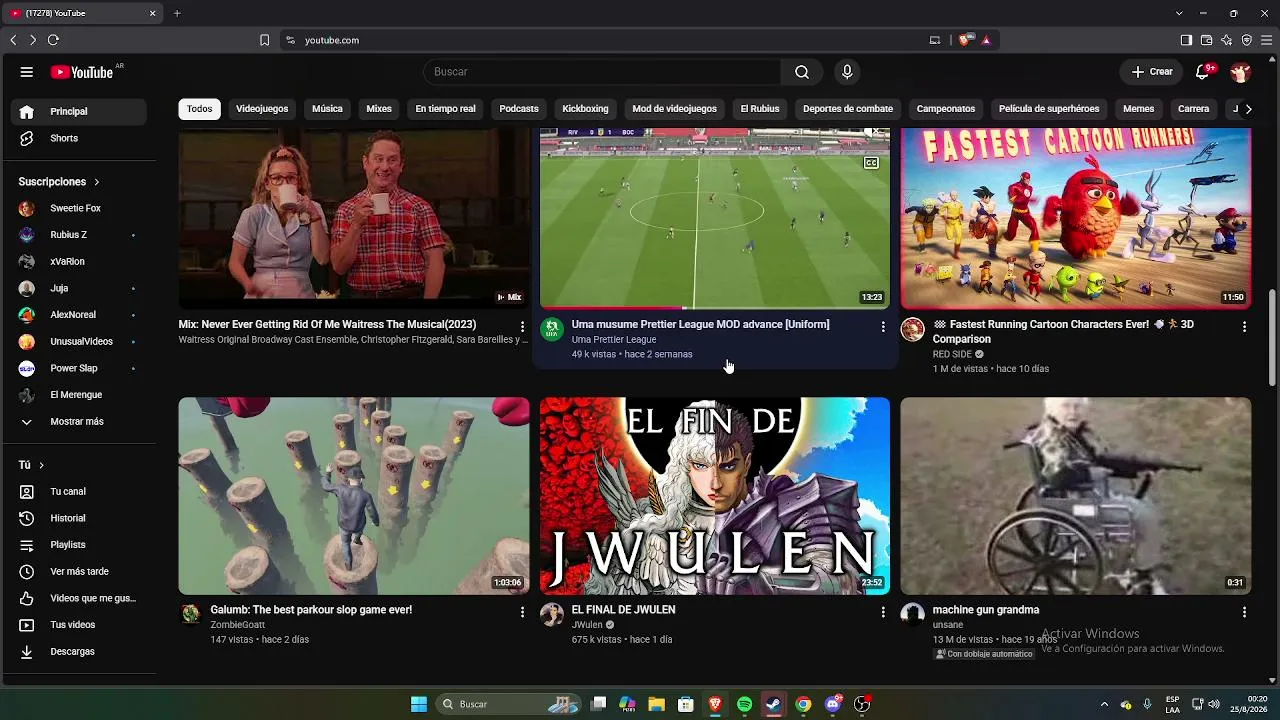
Task: Click the Crear button
Action: (x=1152, y=72)
